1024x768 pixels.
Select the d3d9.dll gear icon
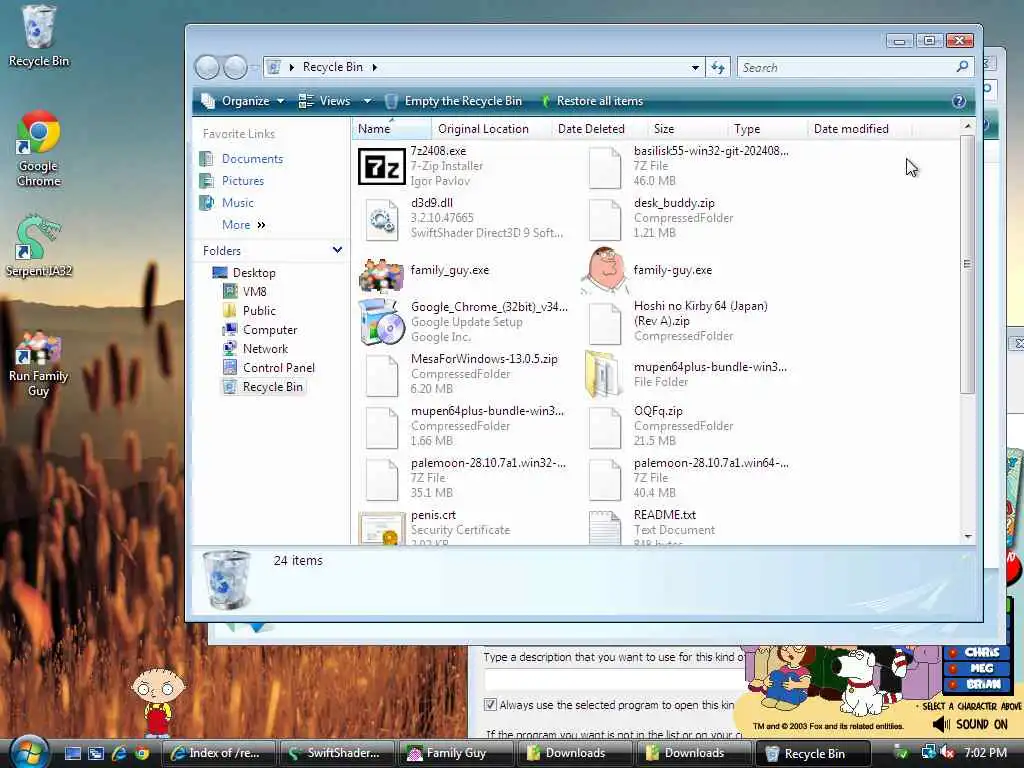(381, 220)
